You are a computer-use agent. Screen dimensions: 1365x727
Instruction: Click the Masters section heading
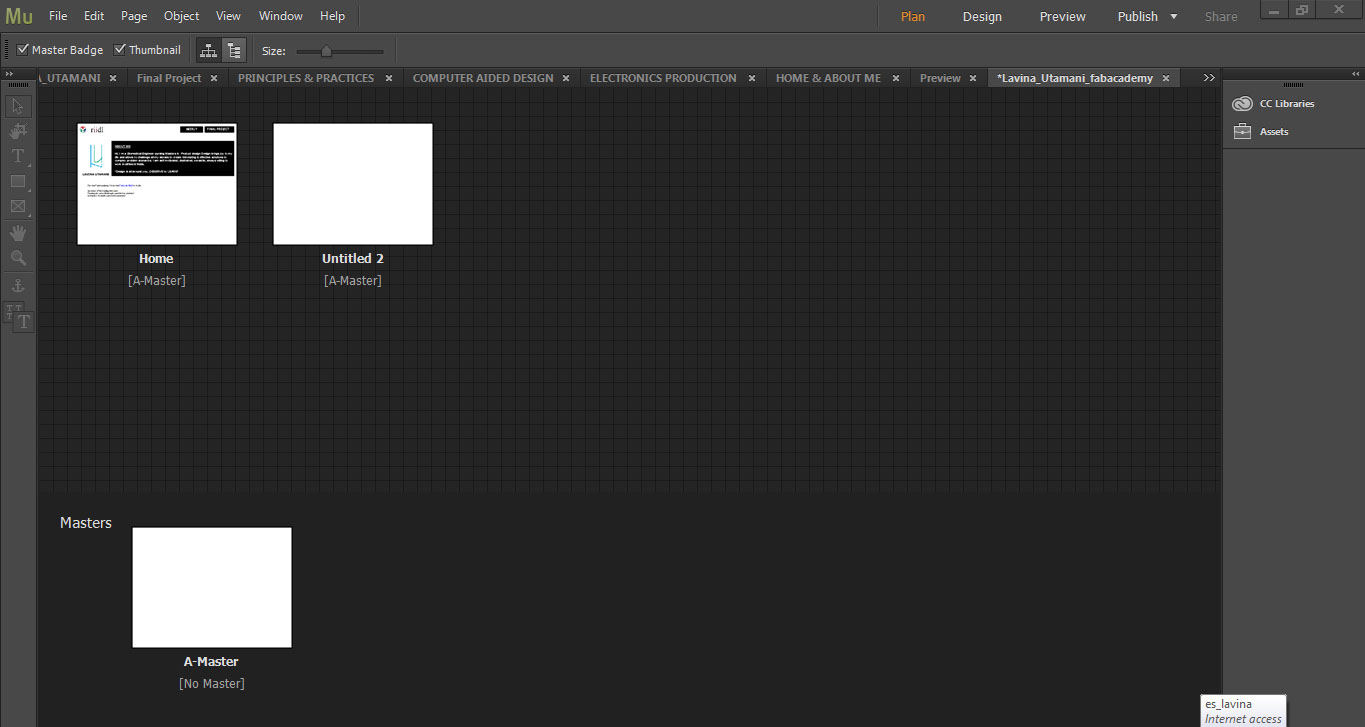pos(86,523)
